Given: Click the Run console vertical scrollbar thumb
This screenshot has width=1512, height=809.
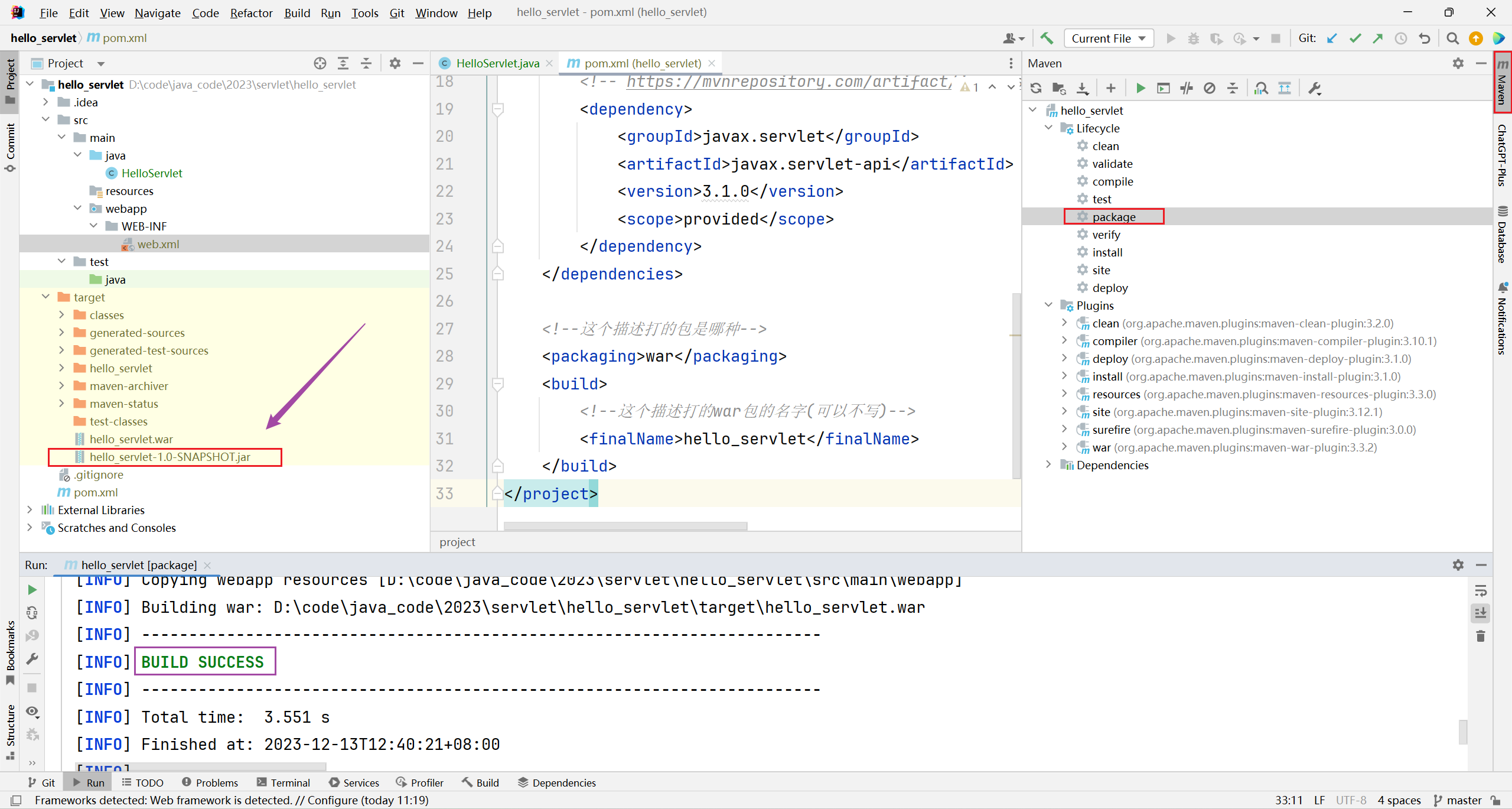Looking at the screenshot, I should click(1463, 732).
